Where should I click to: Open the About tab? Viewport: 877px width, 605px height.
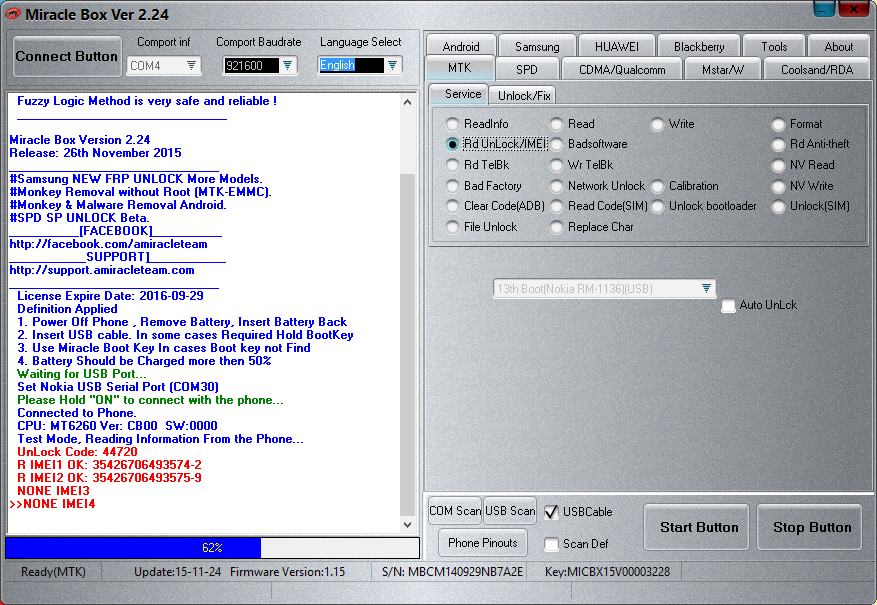tap(838, 46)
